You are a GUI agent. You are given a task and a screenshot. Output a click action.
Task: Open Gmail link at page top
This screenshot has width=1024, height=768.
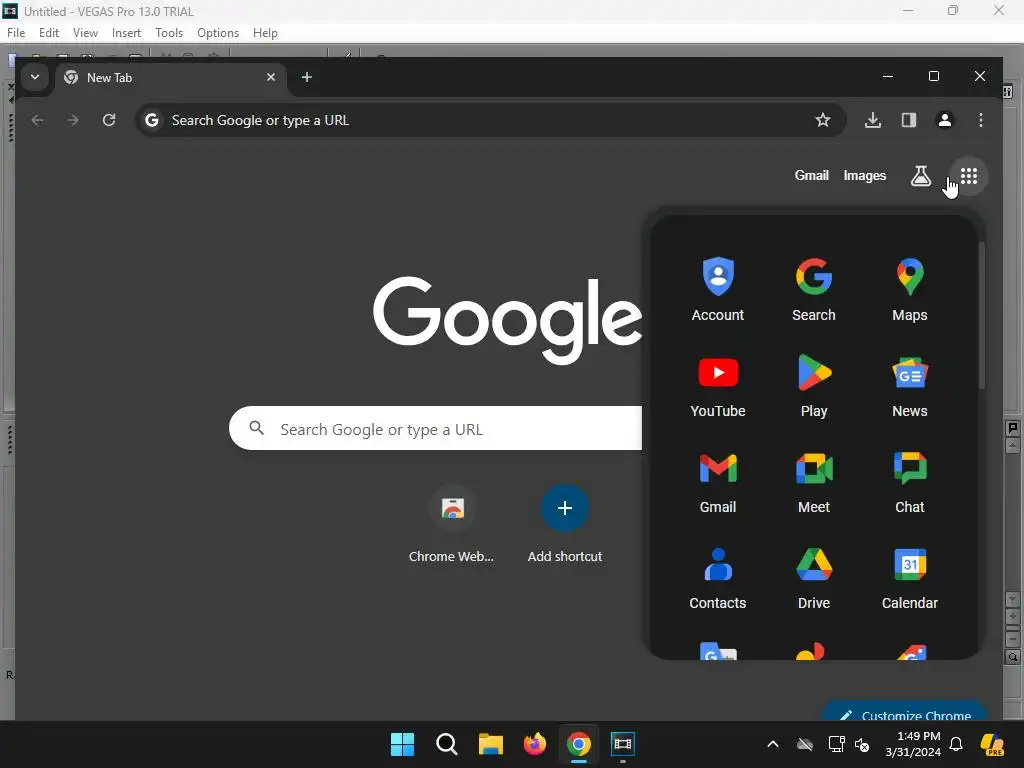(812, 176)
